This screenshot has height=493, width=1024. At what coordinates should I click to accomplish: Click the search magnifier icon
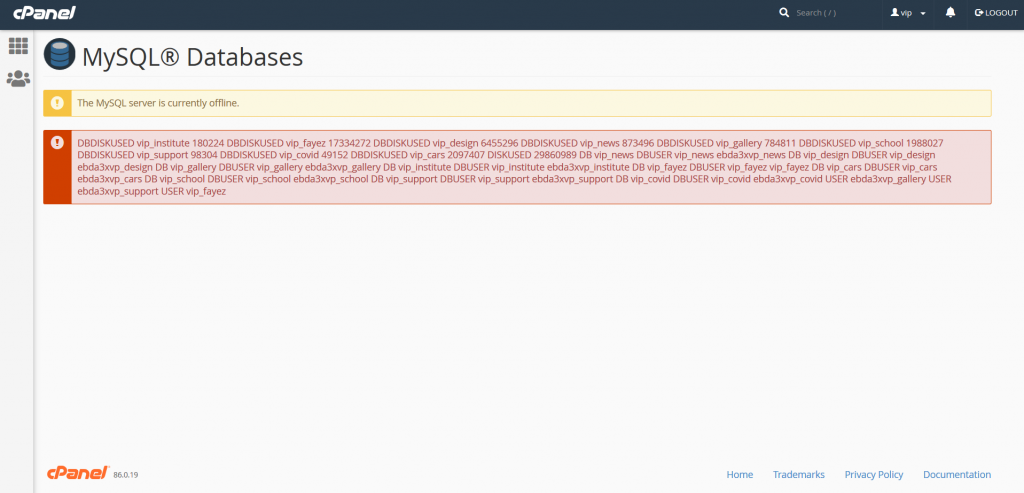(784, 13)
